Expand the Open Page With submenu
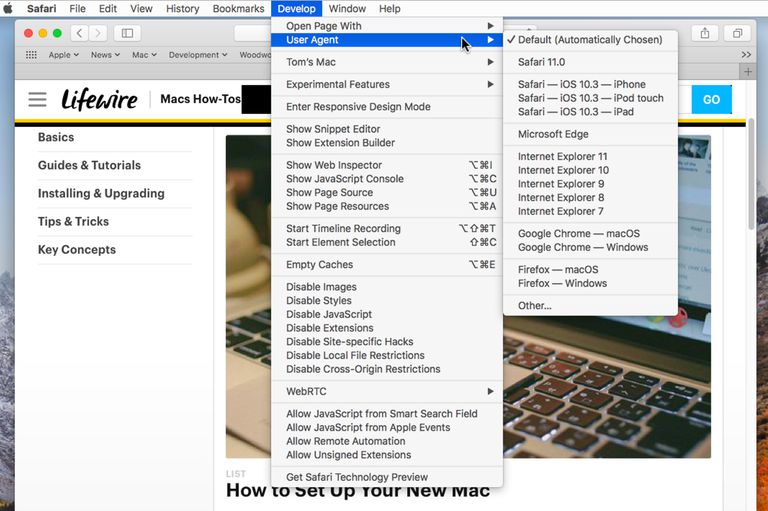Viewport: 768px width, 511px height. tap(387, 26)
